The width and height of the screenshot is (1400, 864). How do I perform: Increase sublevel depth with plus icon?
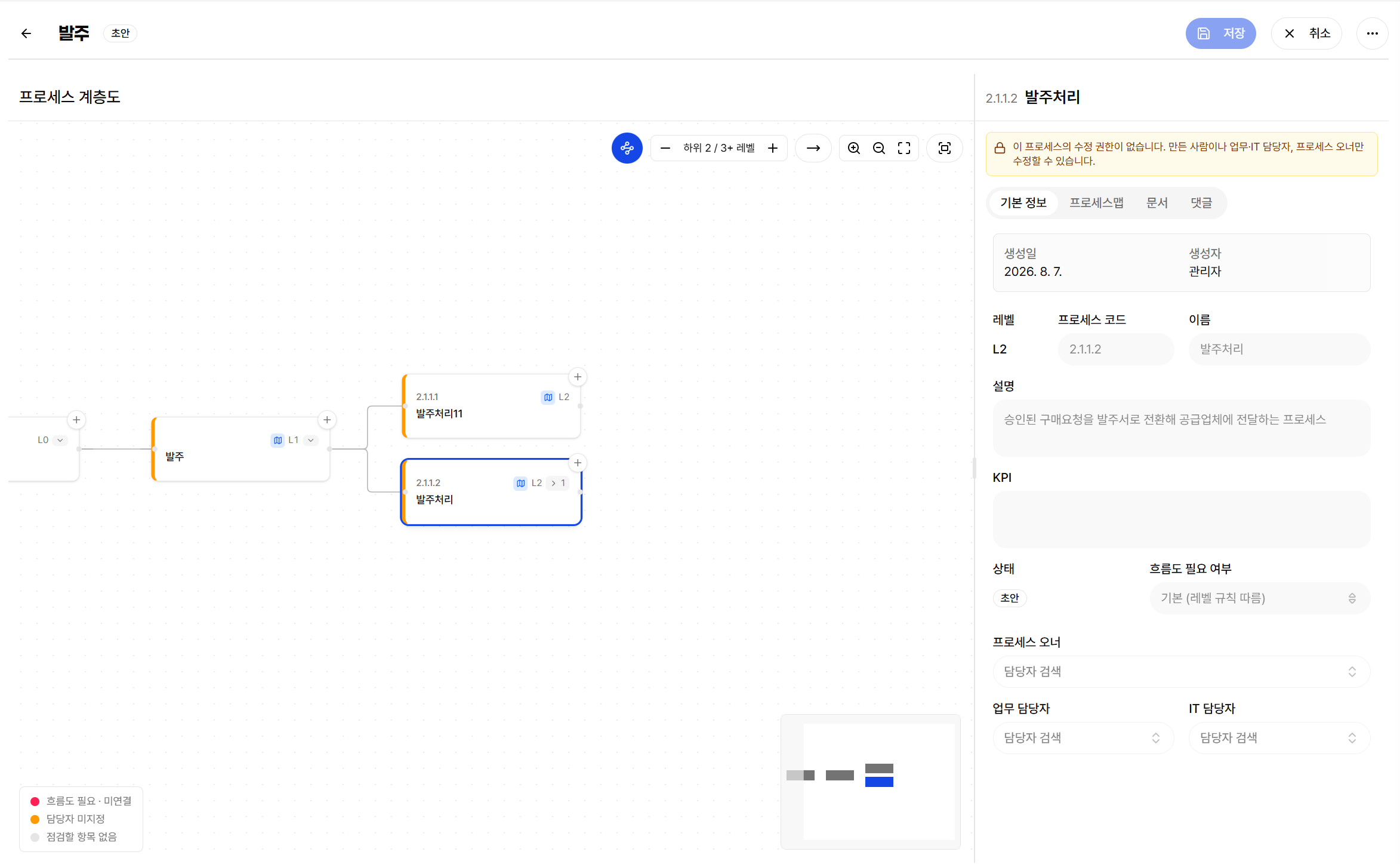click(x=773, y=148)
